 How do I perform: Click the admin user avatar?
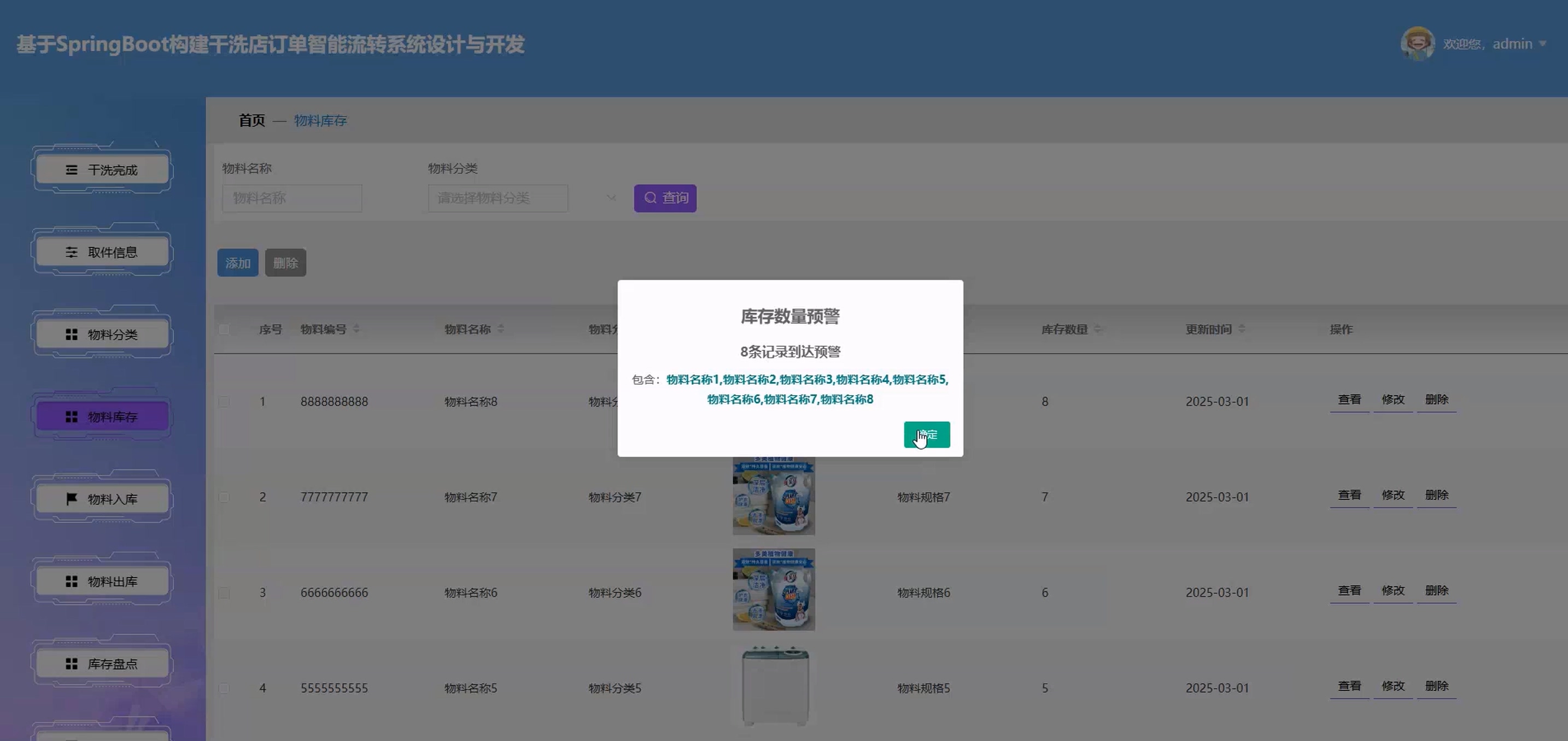point(1417,44)
